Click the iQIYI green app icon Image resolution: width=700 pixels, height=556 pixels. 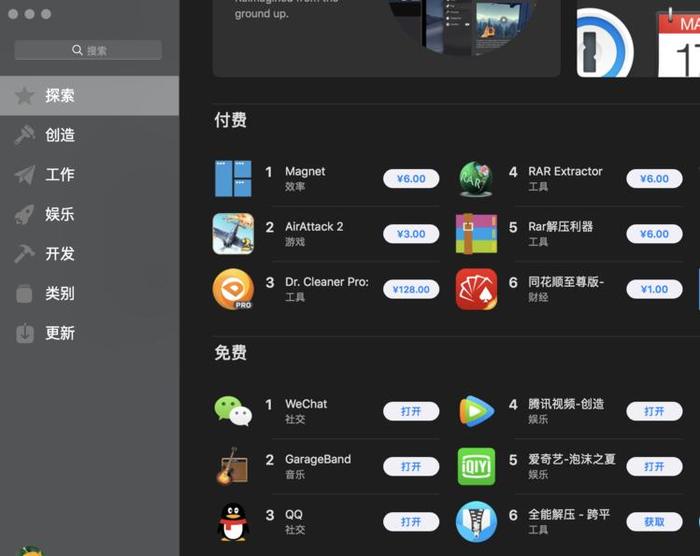476,466
